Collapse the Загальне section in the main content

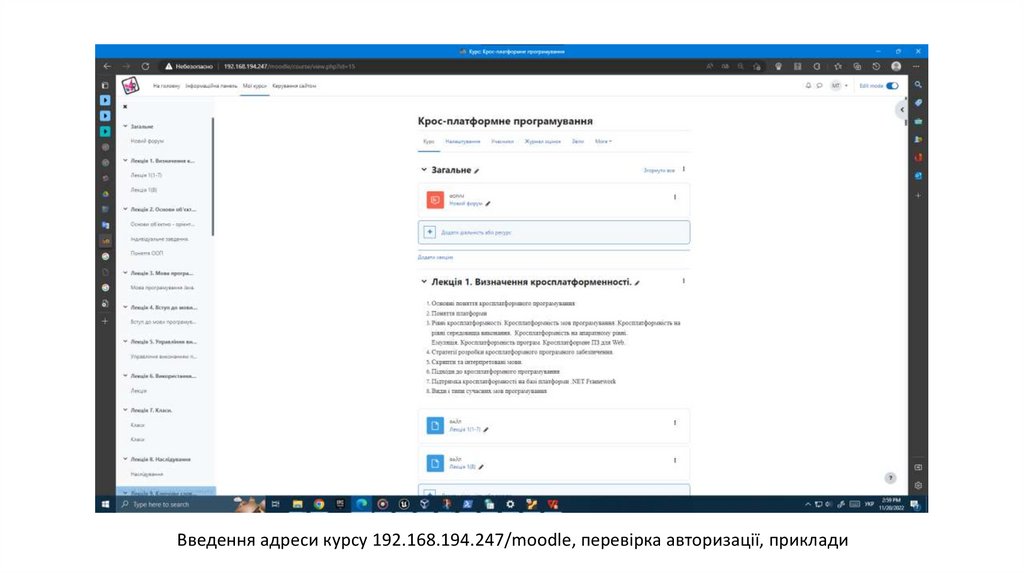(x=424, y=170)
